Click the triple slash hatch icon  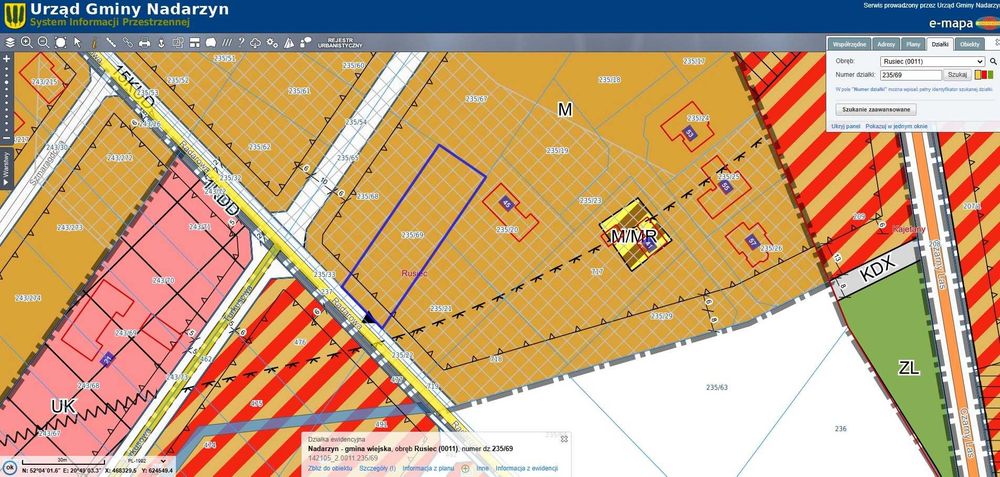pos(226,43)
